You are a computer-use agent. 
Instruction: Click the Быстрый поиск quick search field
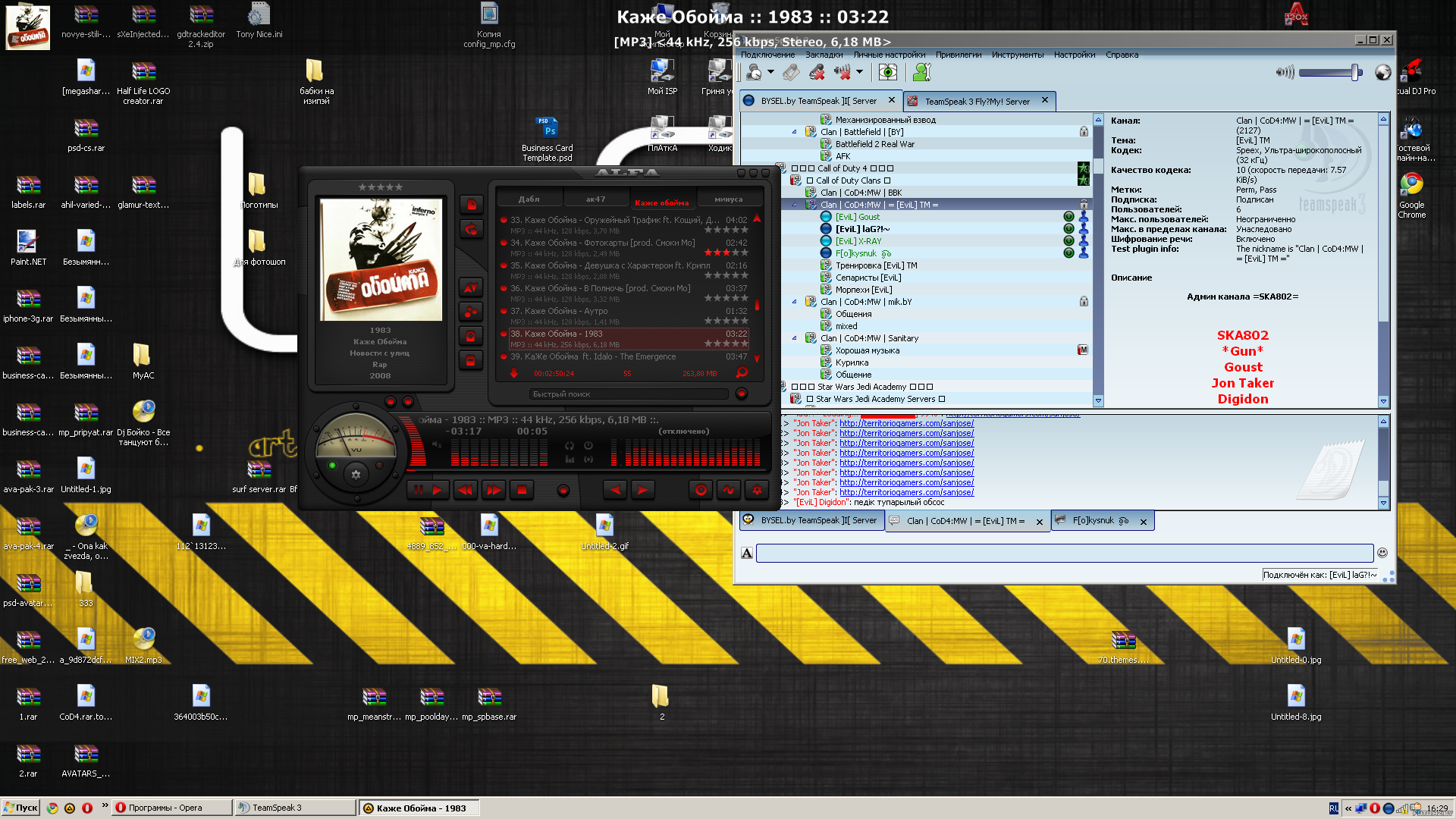628,394
